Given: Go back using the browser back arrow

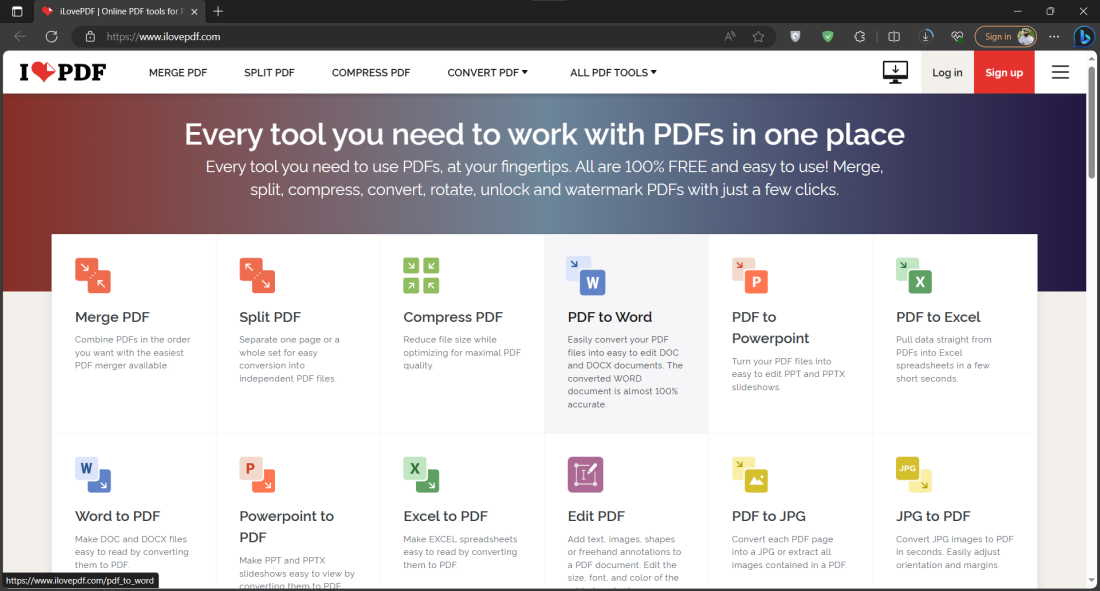Looking at the screenshot, I should click(x=20, y=36).
